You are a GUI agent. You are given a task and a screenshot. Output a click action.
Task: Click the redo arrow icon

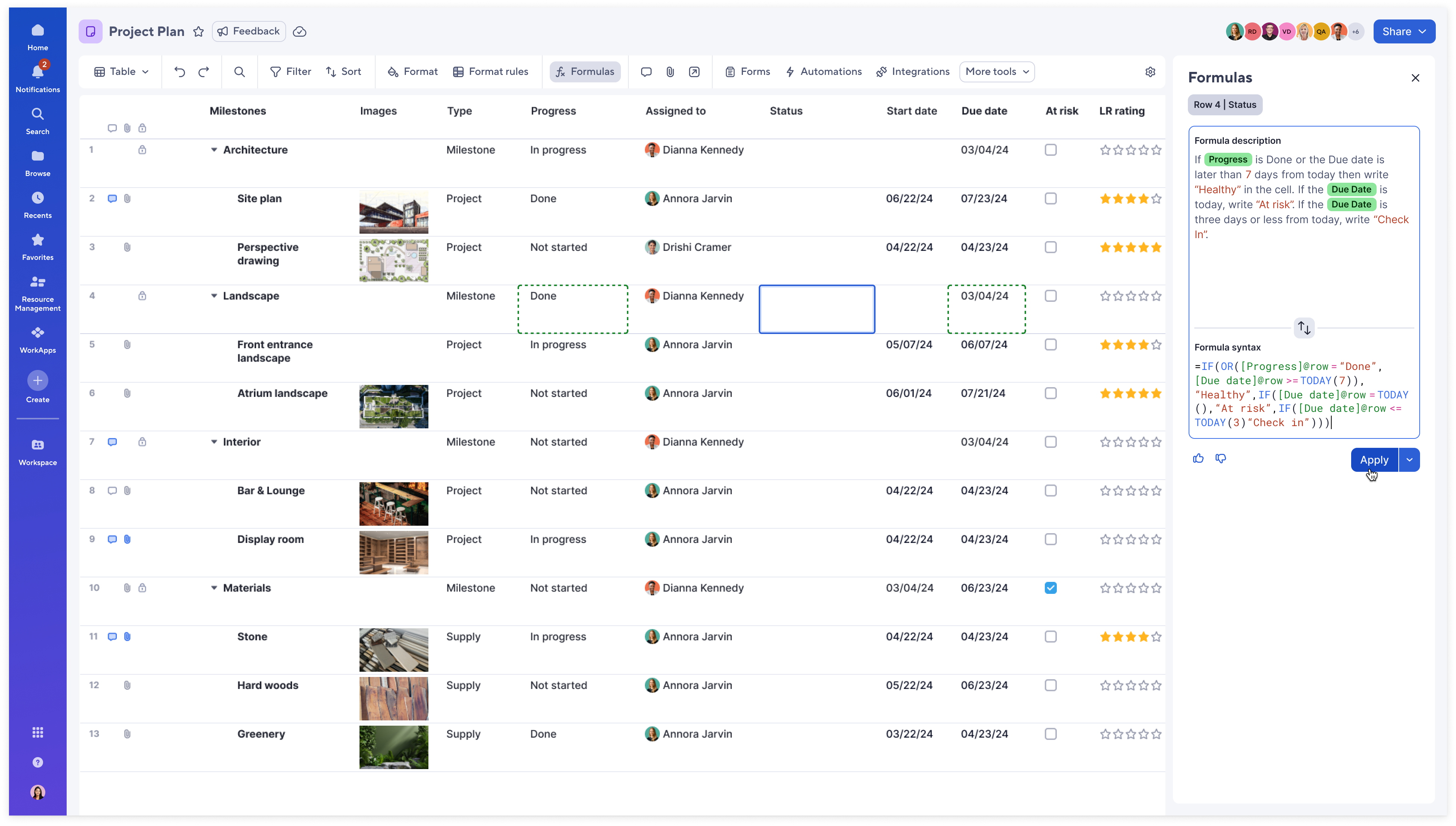[204, 72]
